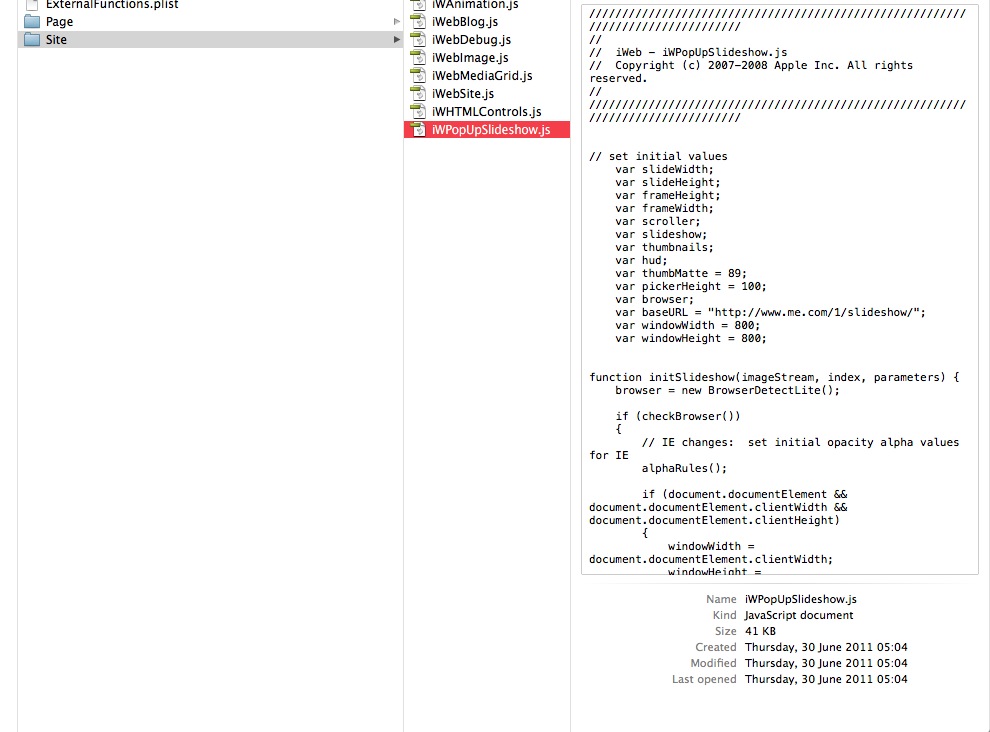Select iWAnimation.js in the file list

(x=475, y=5)
